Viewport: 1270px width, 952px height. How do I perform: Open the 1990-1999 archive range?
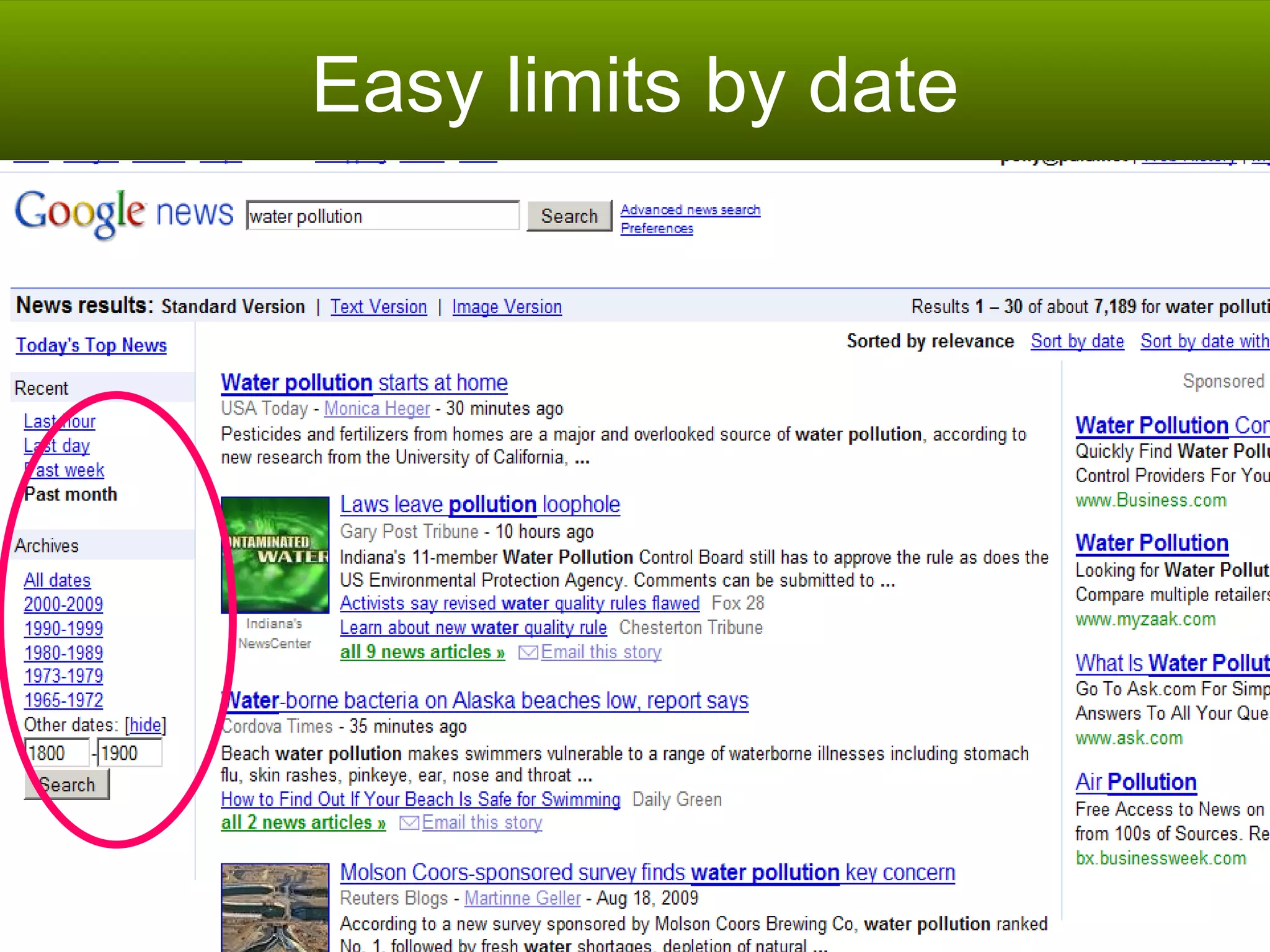coord(63,628)
